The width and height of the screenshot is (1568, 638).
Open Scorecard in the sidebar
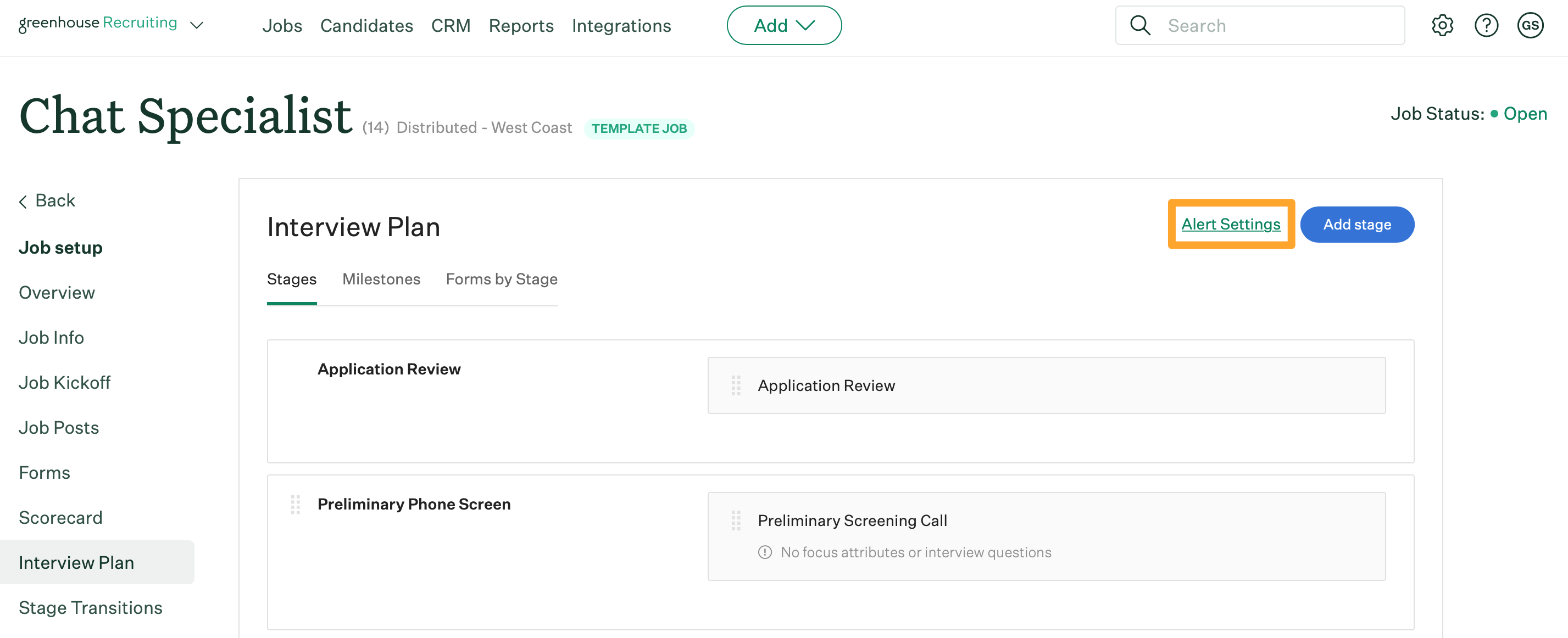60,518
